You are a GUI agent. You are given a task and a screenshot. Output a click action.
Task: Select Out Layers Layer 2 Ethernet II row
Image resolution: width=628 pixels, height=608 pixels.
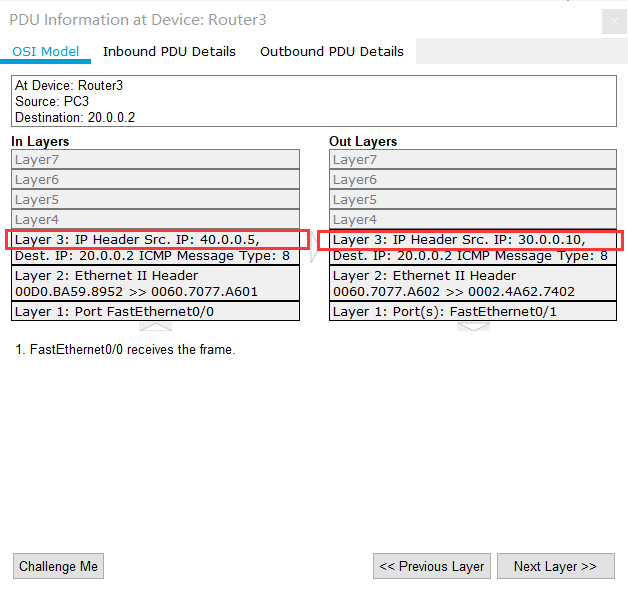click(x=473, y=283)
